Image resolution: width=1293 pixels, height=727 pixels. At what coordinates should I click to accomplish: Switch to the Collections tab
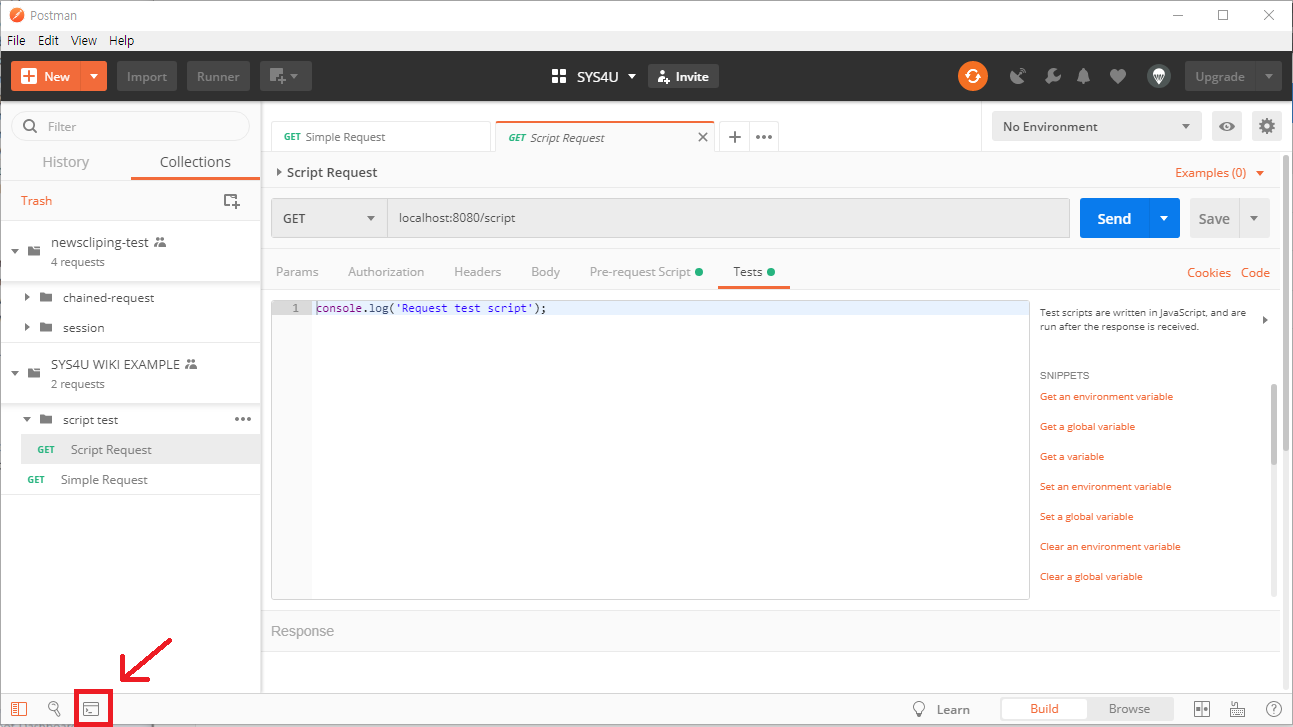click(195, 162)
